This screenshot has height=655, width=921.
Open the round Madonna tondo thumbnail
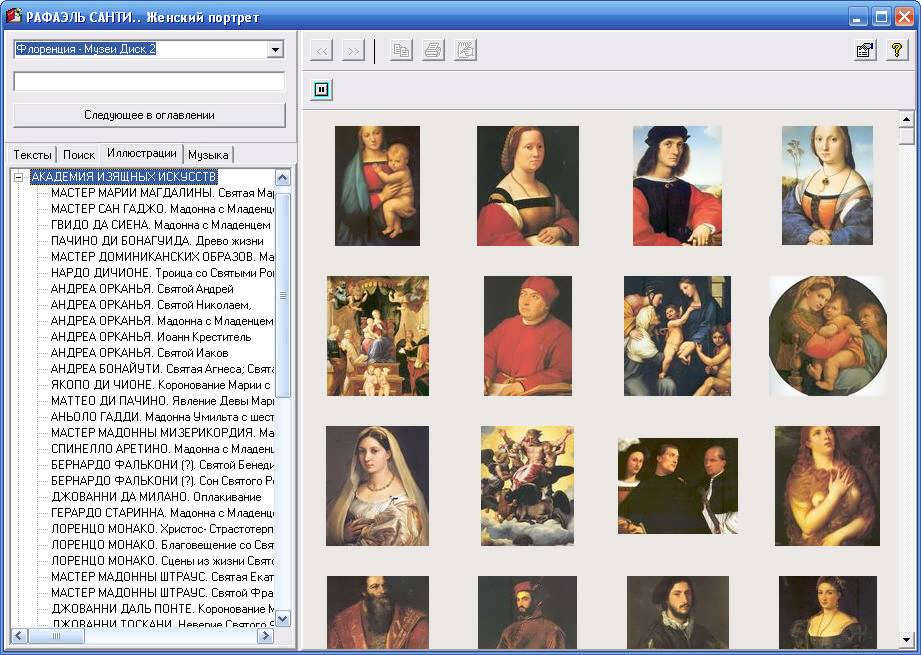pyautogui.click(x=827, y=336)
